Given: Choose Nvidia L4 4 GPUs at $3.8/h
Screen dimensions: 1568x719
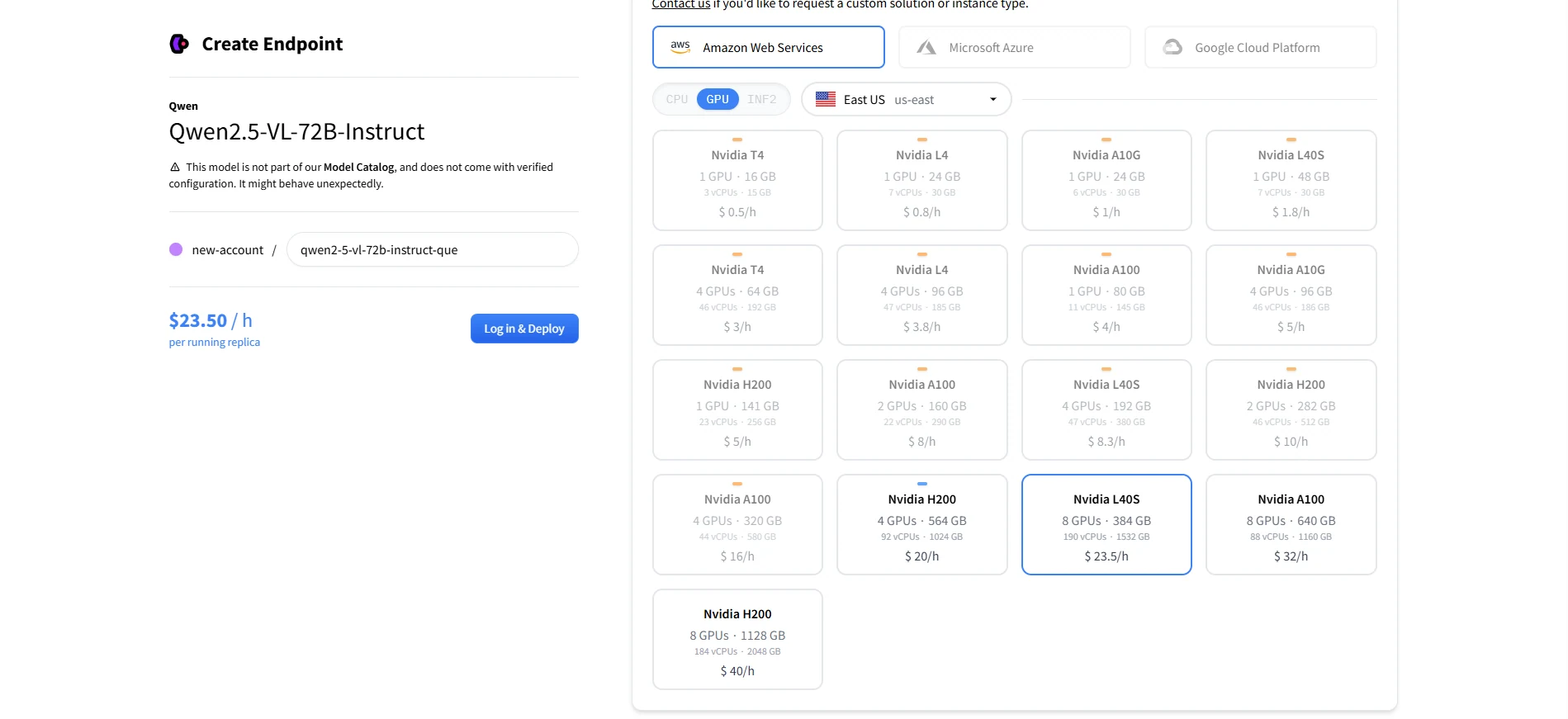Looking at the screenshot, I should click(921, 295).
